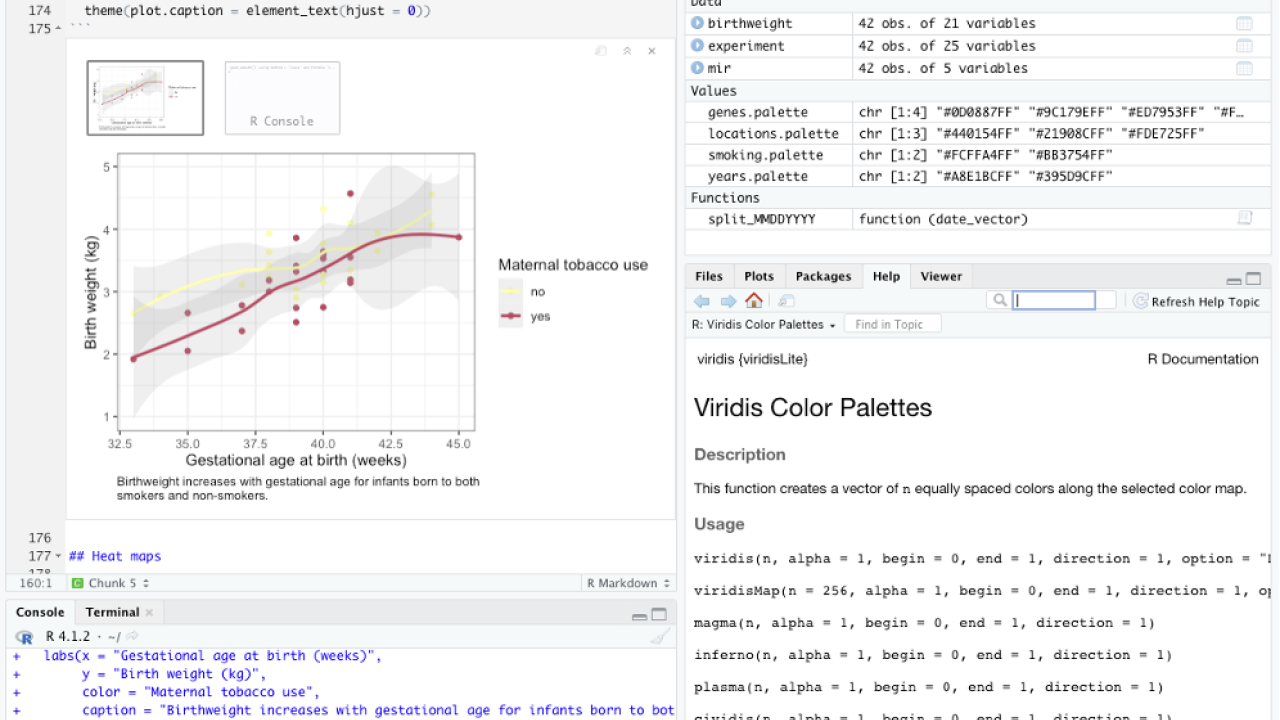Click the 'R 4.1.2' version label in Console
Screen dimensions: 1280x720
click(x=67, y=636)
